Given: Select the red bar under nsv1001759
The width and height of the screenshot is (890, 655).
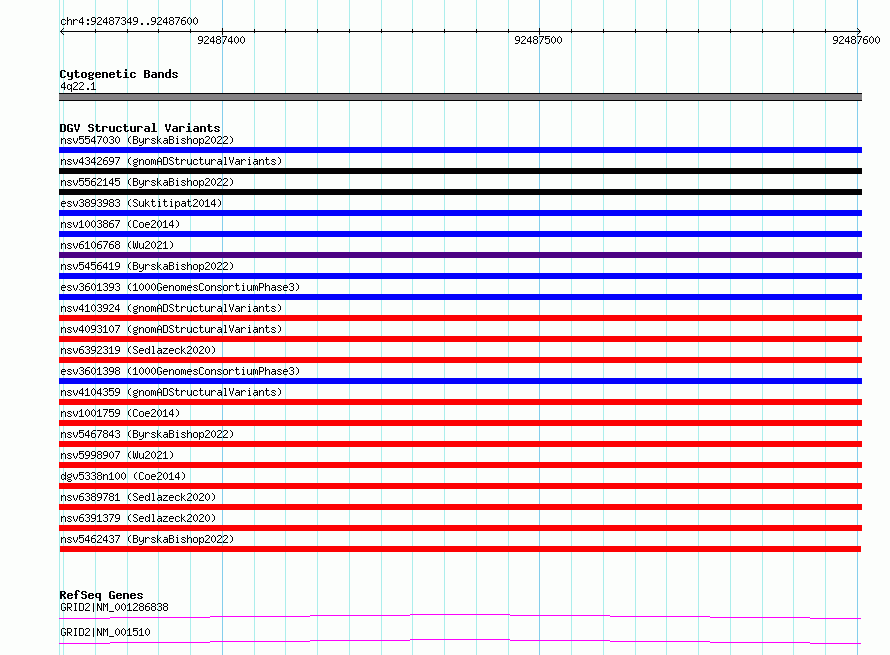Looking at the screenshot, I should [x=460, y=423].
